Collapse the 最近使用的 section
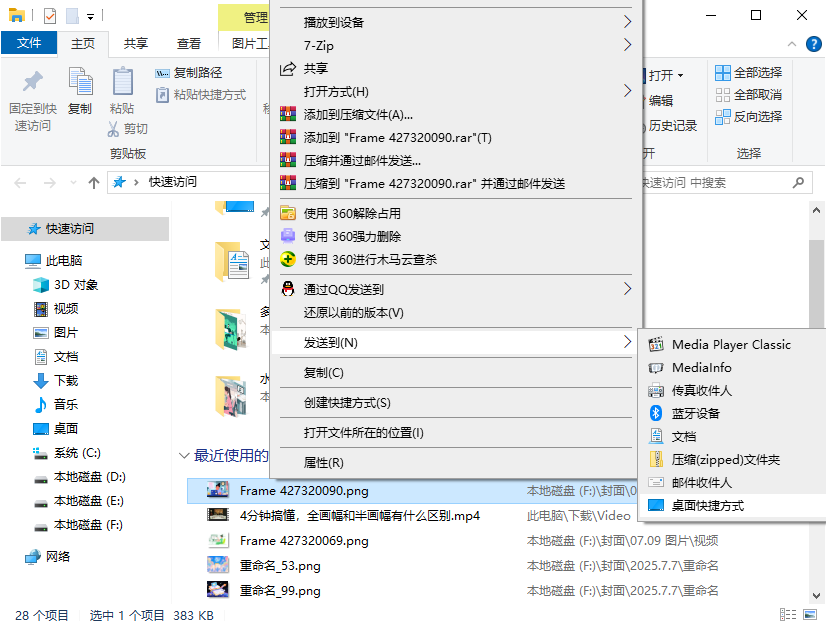Image resolution: width=826 pixels, height=628 pixels. click(184, 454)
